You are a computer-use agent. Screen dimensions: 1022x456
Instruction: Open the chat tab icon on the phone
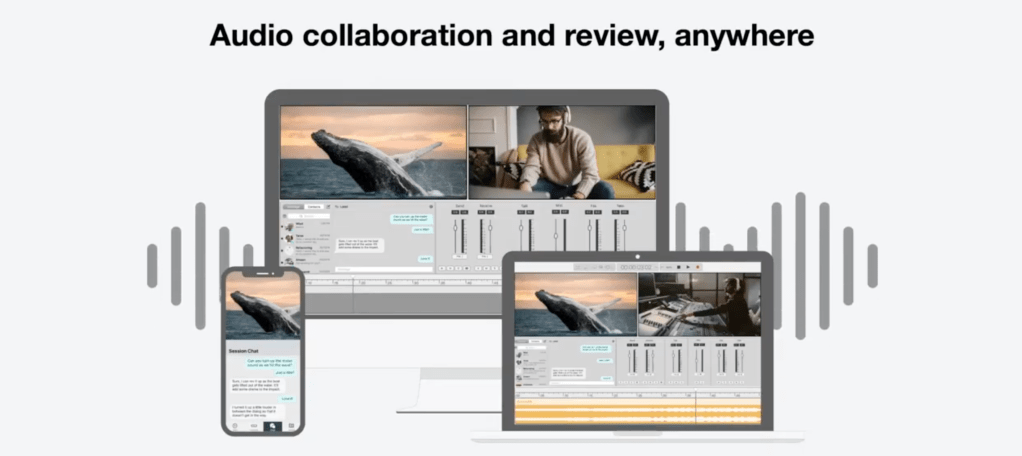pyautogui.click(x=272, y=426)
